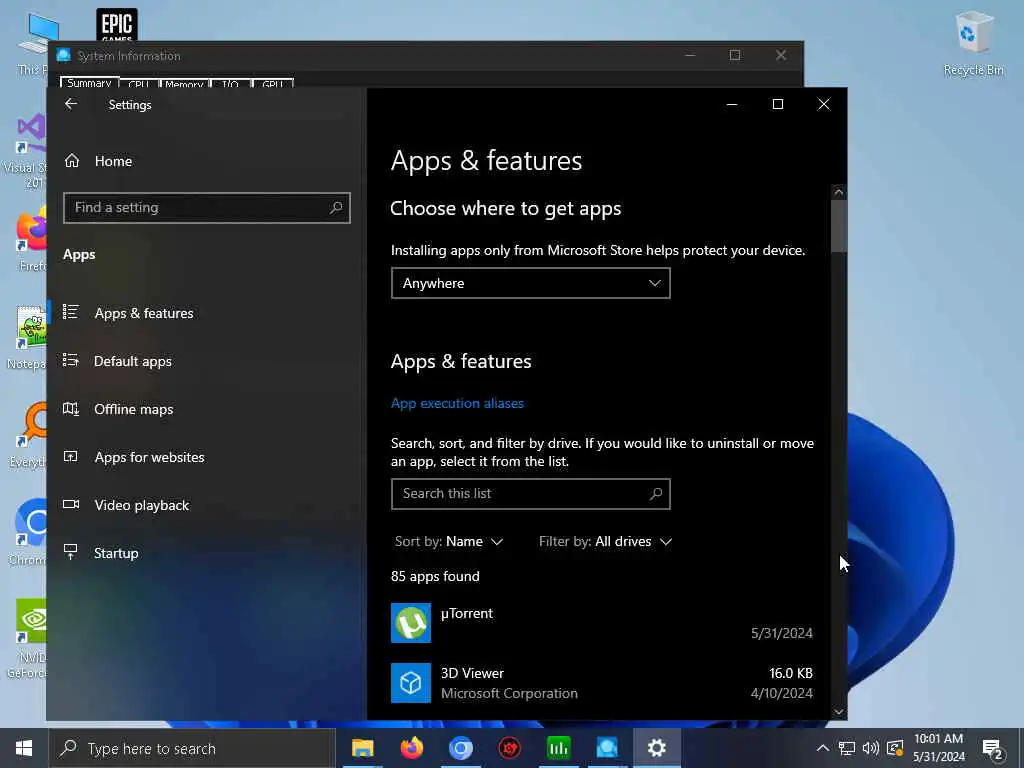Switch to CPU tab in System Information
The image size is (1024, 768).
click(x=138, y=84)
